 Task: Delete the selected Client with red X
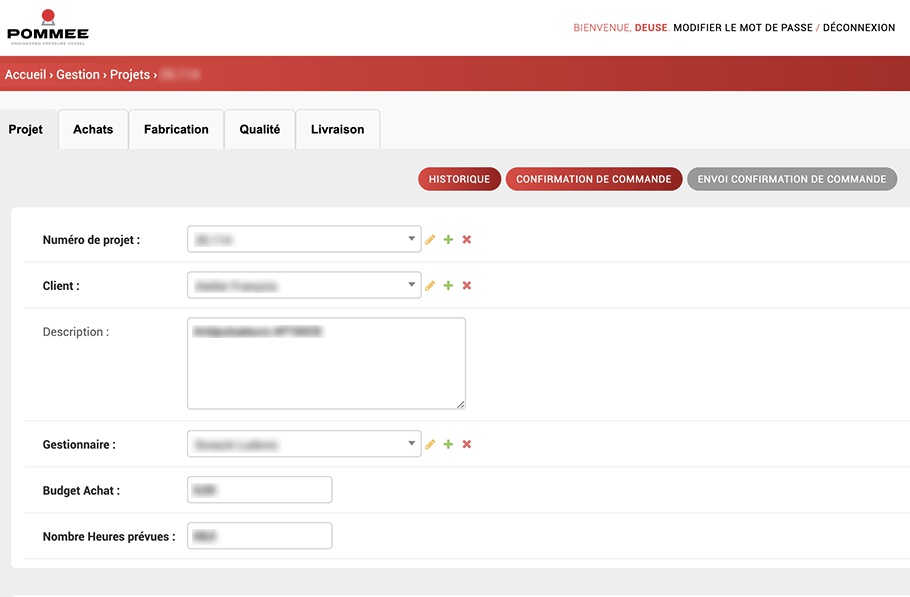[467, 285]
